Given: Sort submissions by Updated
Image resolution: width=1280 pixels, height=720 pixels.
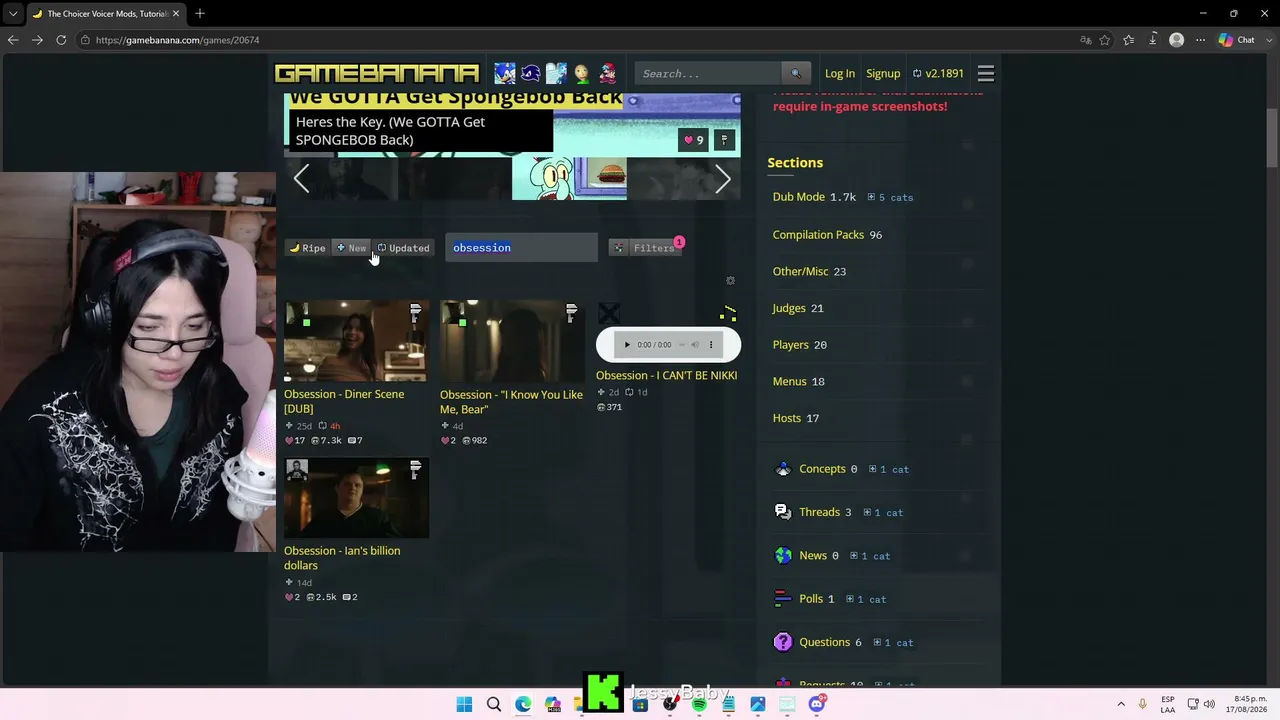Looking at the screenshot, I should click(403, 248).
